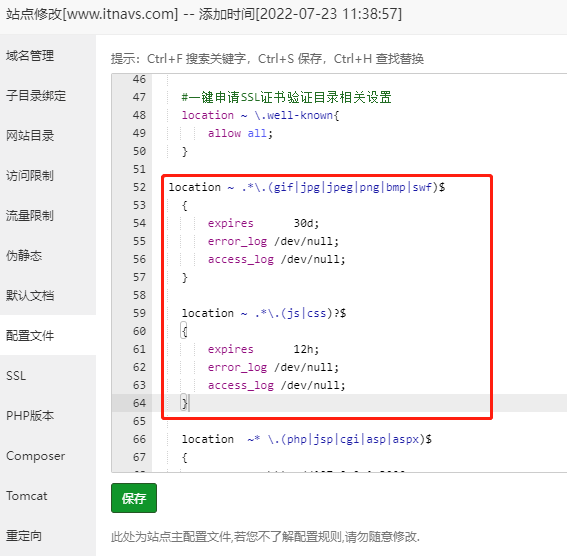Open the 重定向 tab
This screenshot has width=567, height=556.
[x=48, y=536]
